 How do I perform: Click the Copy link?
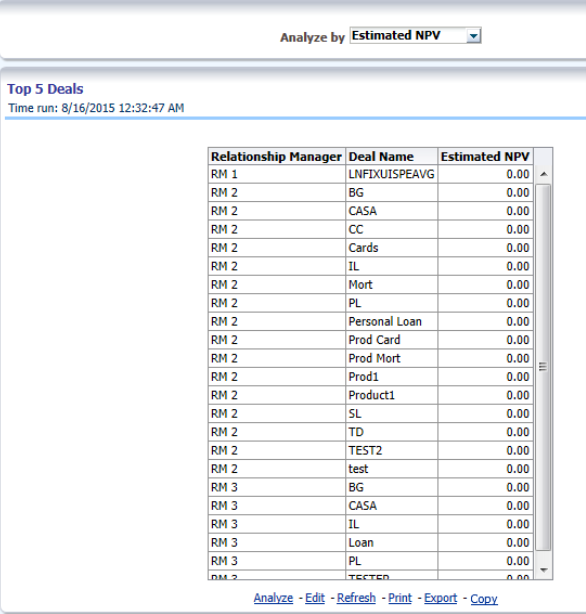484,599
